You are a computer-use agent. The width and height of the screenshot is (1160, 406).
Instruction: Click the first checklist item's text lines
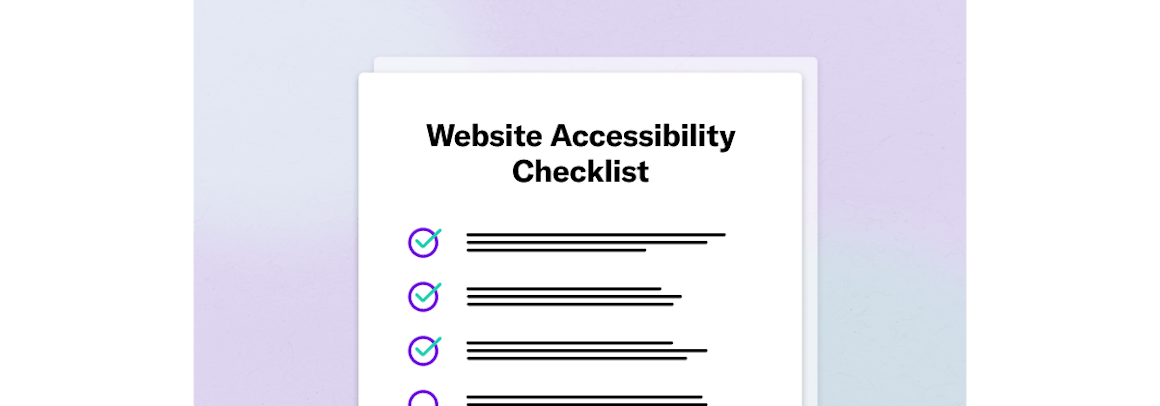pos(595,242)
